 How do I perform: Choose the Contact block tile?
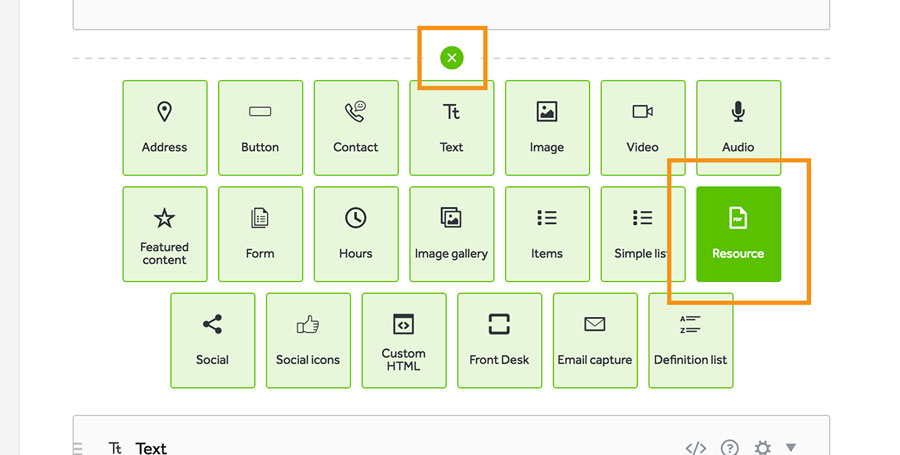[356, 128]
